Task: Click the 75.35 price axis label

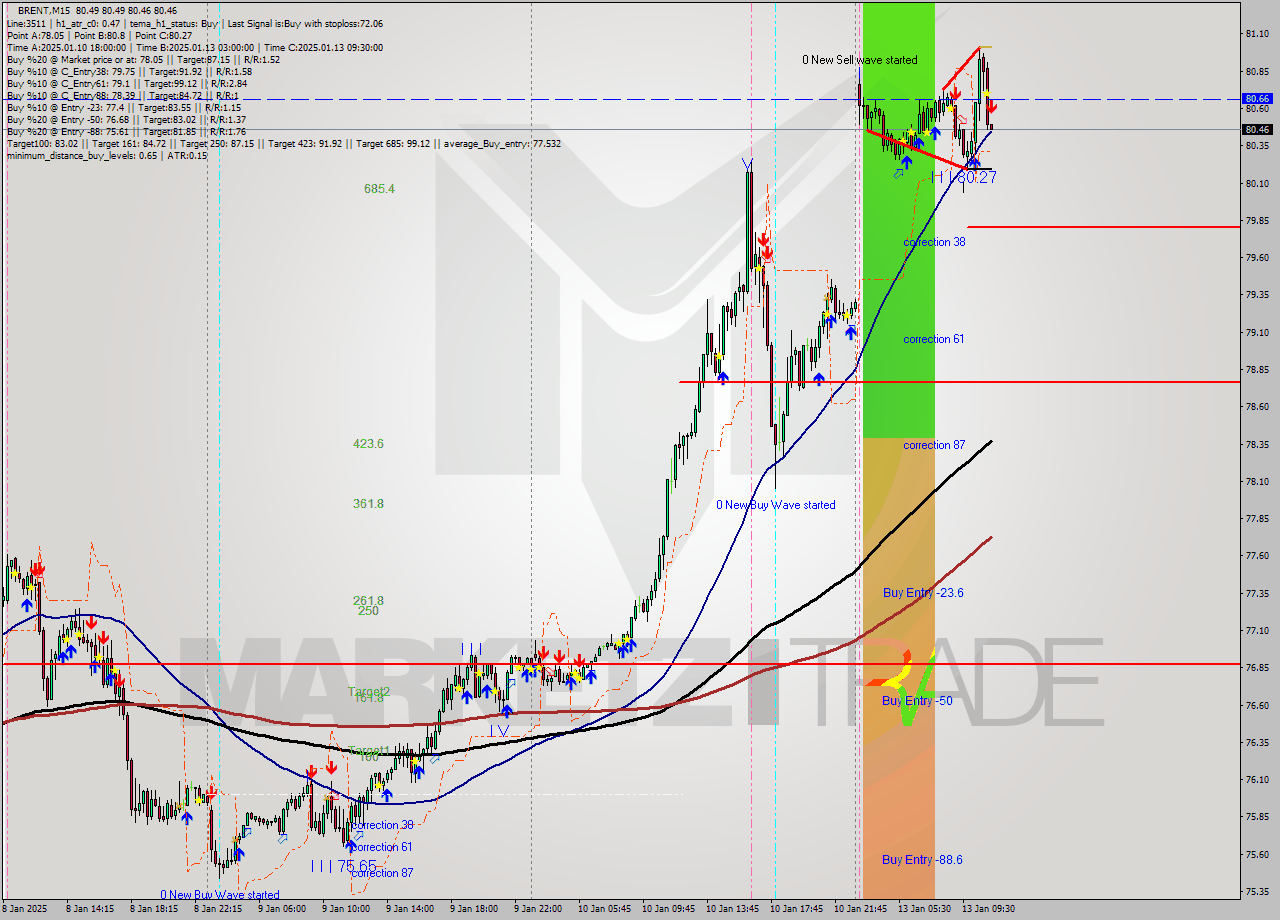Action: (x=1258, y=892)
